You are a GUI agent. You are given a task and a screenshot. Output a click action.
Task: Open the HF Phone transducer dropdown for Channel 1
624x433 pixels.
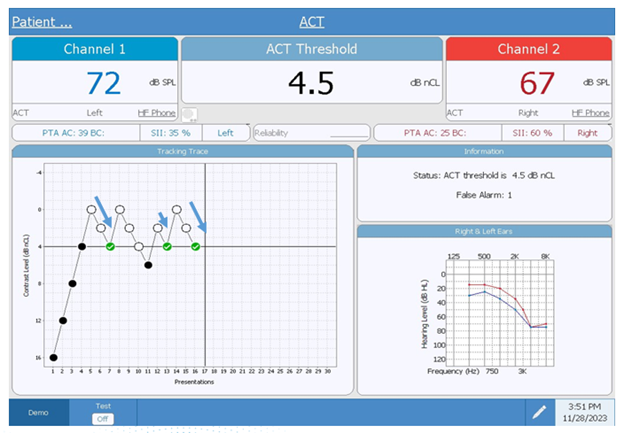[x=156, y=113]
